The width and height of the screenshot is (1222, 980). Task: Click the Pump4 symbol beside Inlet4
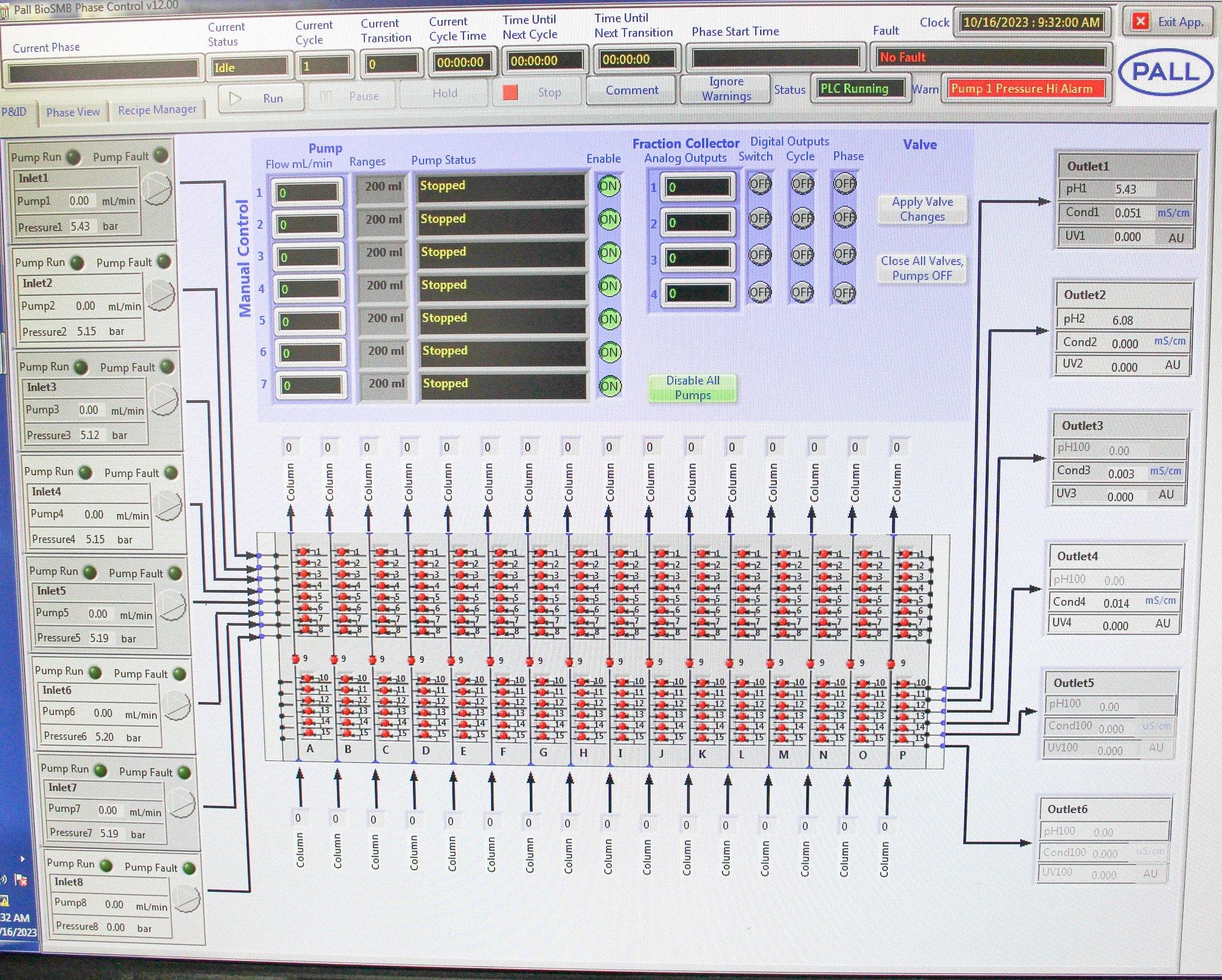(168, 506)
